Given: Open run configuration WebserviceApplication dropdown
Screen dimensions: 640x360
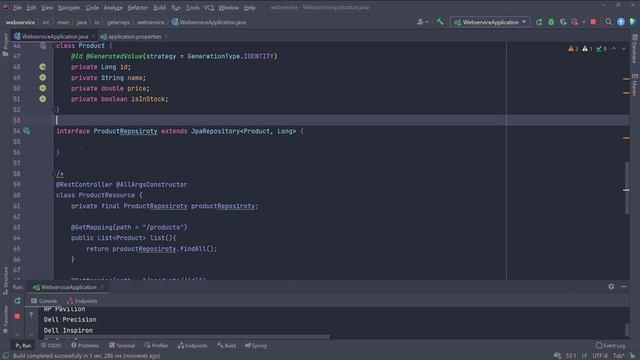Looking at the screenshot, I should (490, 22).
